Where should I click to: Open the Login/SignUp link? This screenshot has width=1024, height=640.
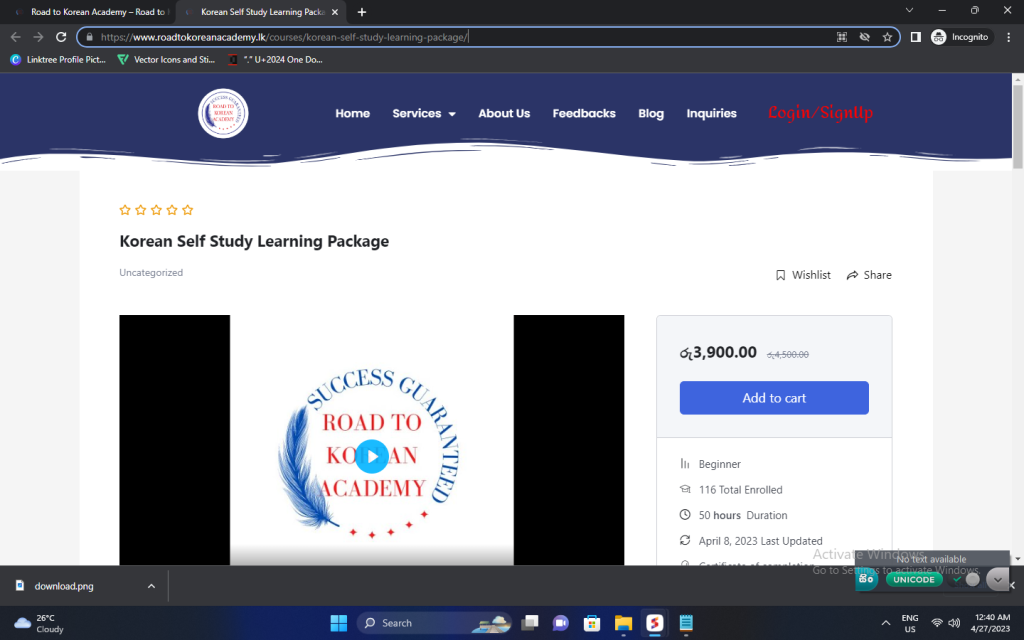click(820, 113)
